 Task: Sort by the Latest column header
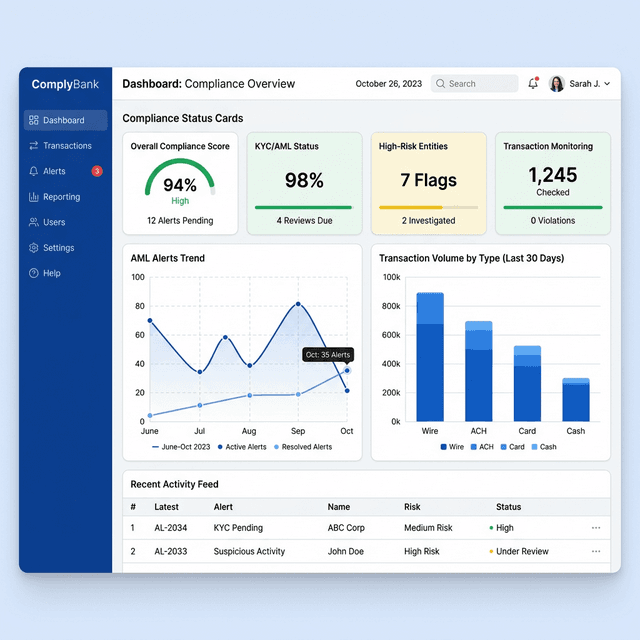[166, 507]
